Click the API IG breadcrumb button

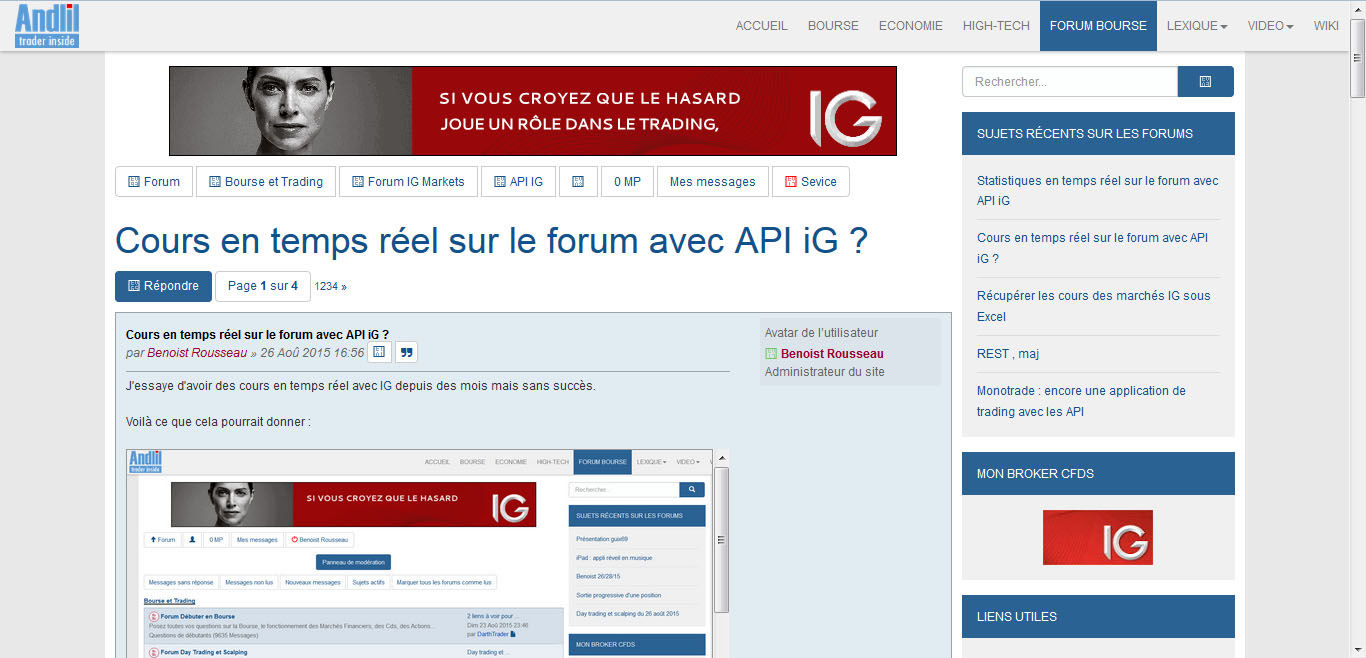(x=518, y=182)
